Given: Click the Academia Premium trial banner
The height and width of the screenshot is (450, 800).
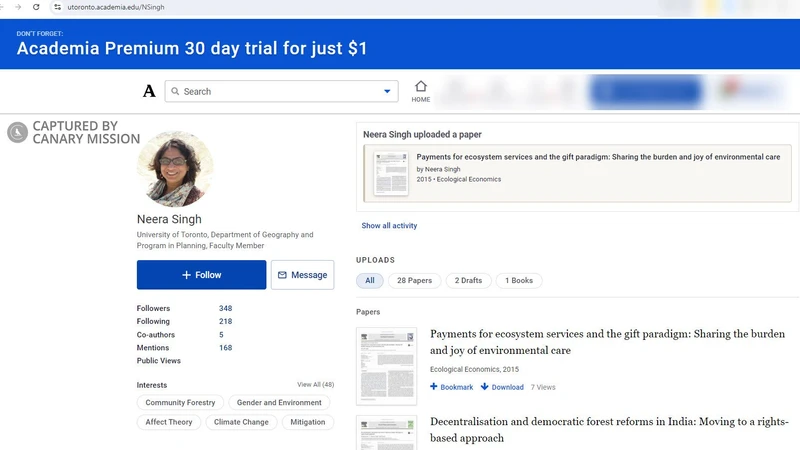Looking at the screenshot, I should tap(400, 44).
